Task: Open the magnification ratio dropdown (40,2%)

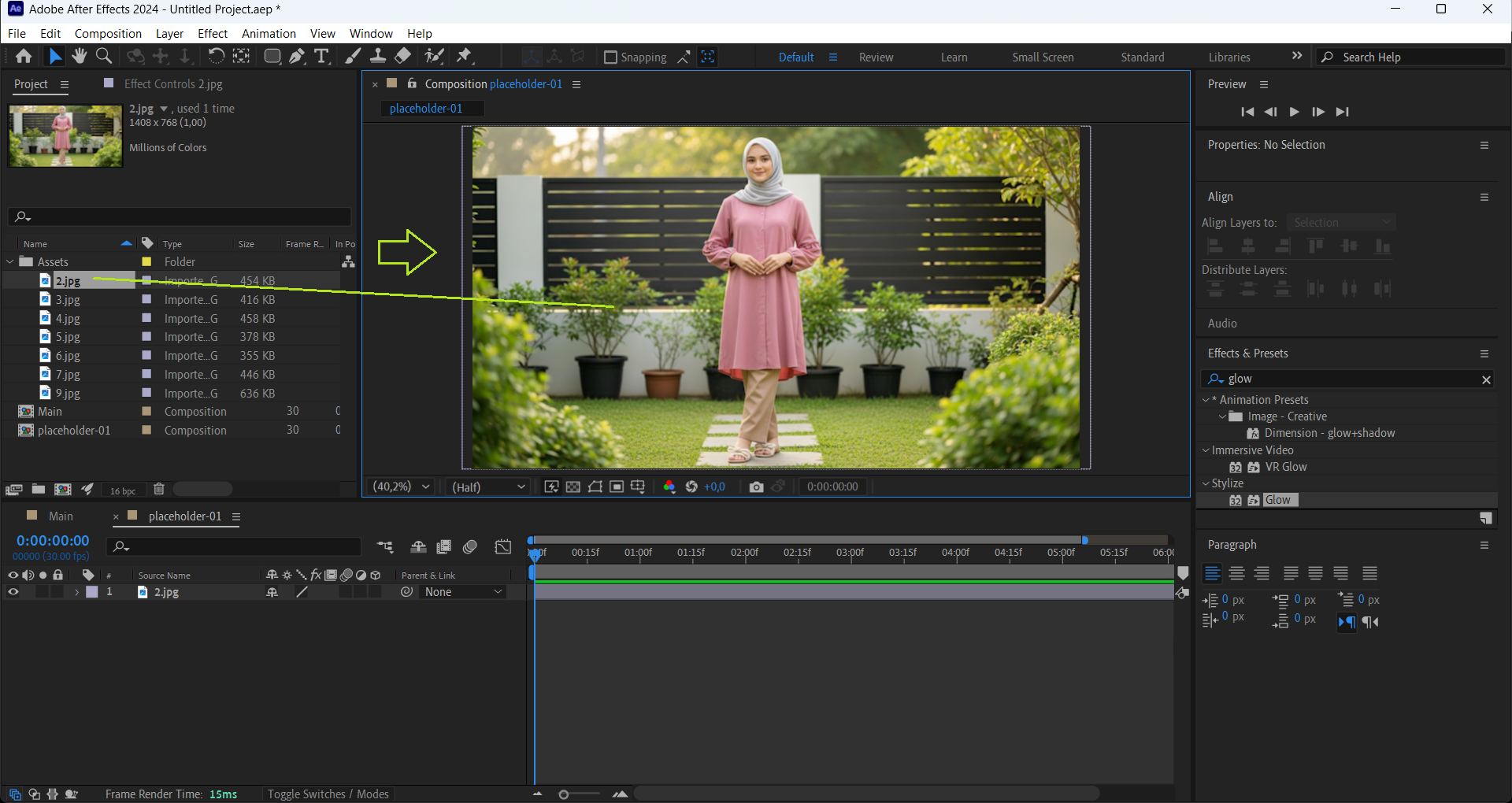Action: (402, 487)
